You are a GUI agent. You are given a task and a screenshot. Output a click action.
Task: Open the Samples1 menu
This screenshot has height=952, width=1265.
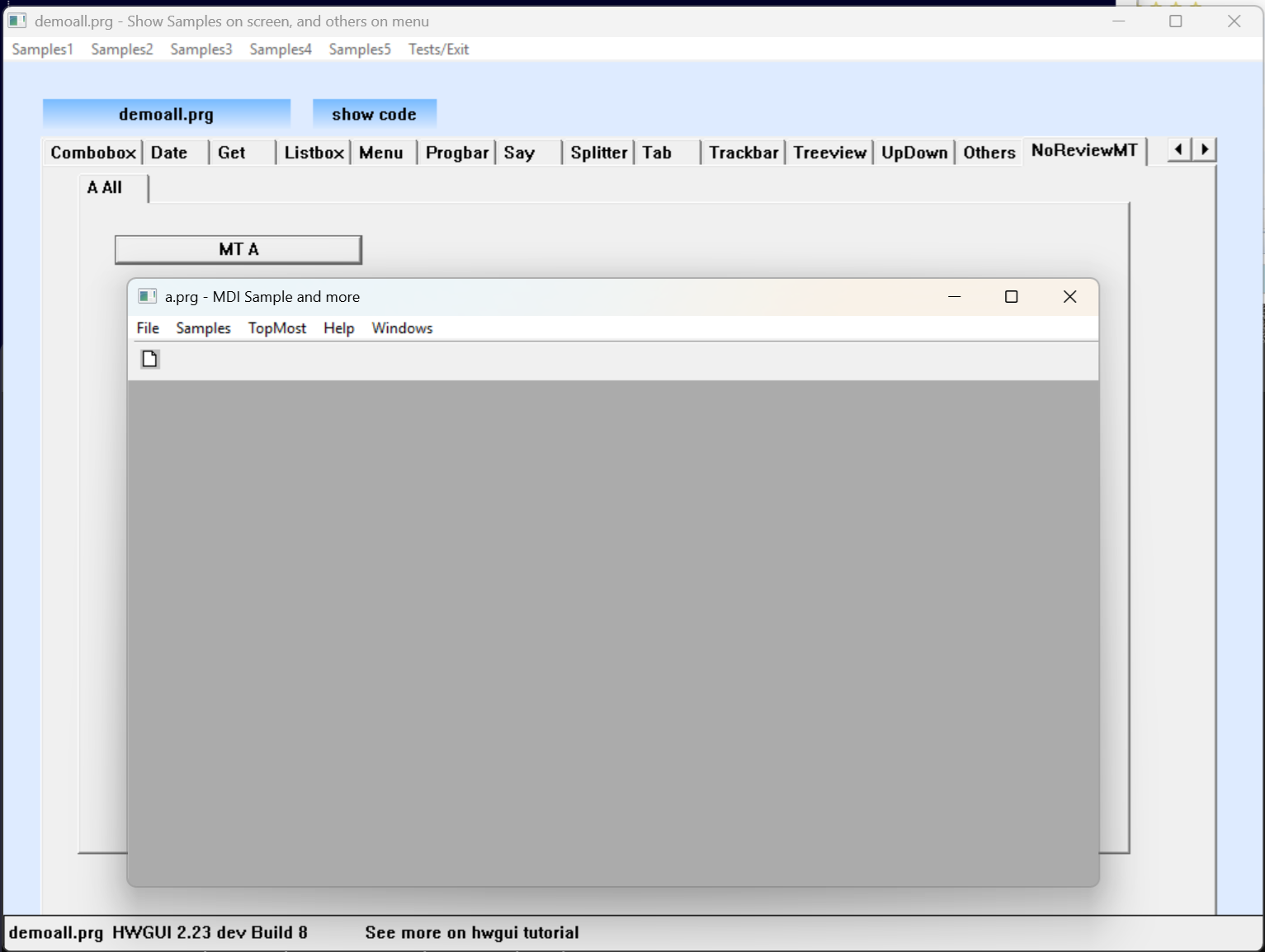click(43, 49)
